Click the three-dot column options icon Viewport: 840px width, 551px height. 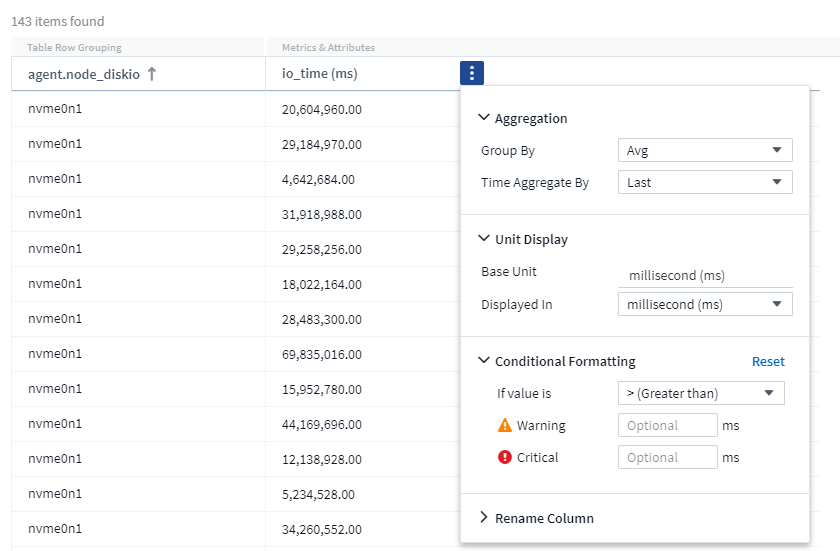(x=472, y=73)
